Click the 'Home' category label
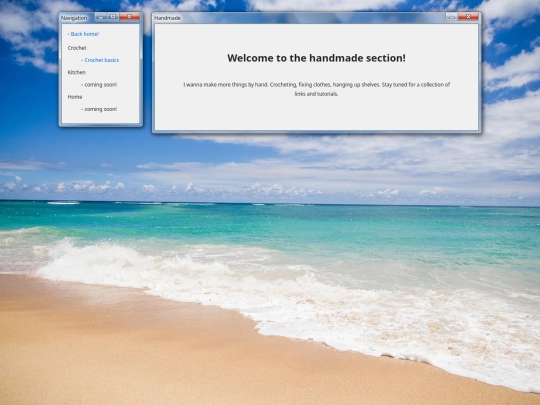540x405 pixels. click(75, 97)
